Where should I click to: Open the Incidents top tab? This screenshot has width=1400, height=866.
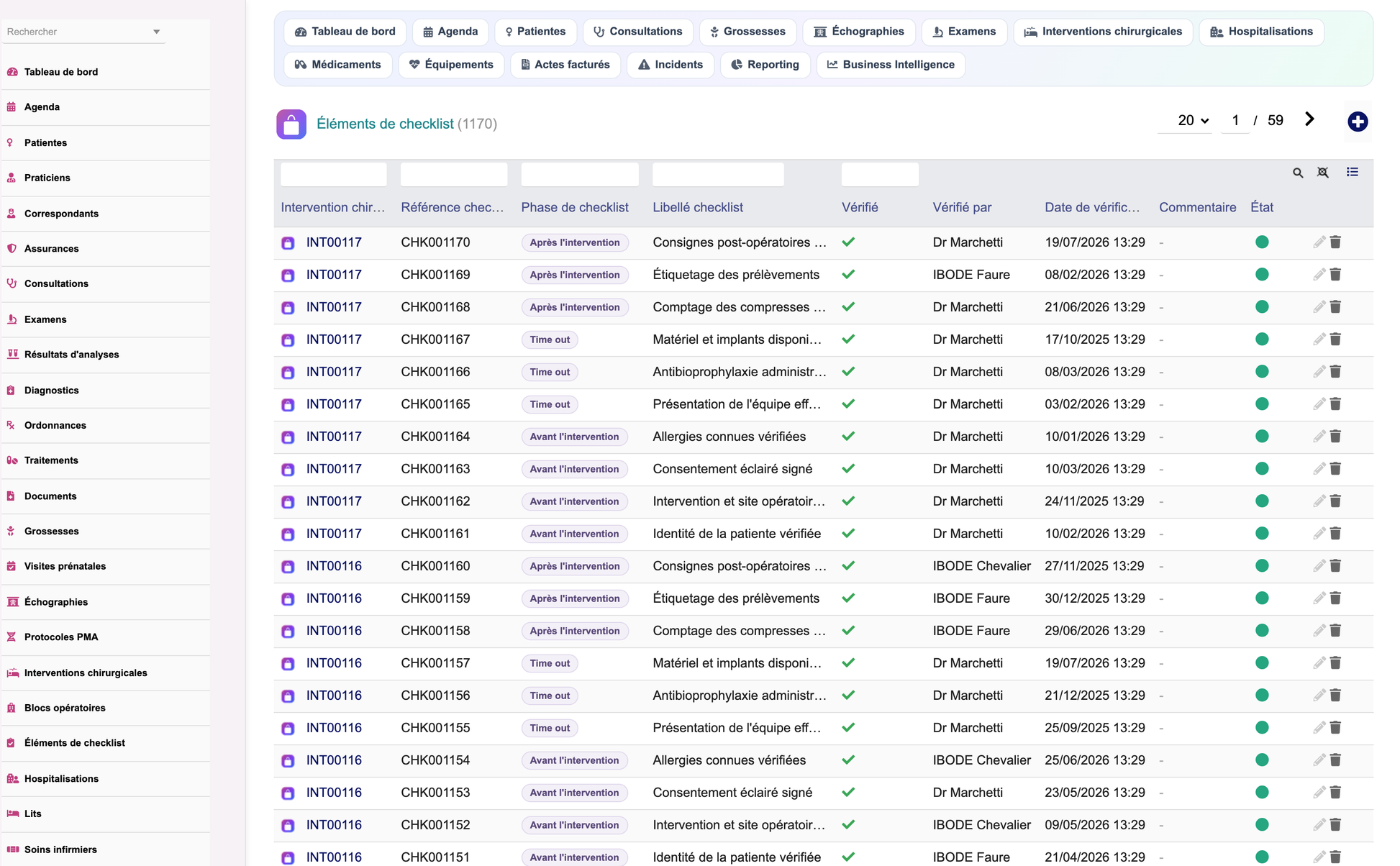671,65
